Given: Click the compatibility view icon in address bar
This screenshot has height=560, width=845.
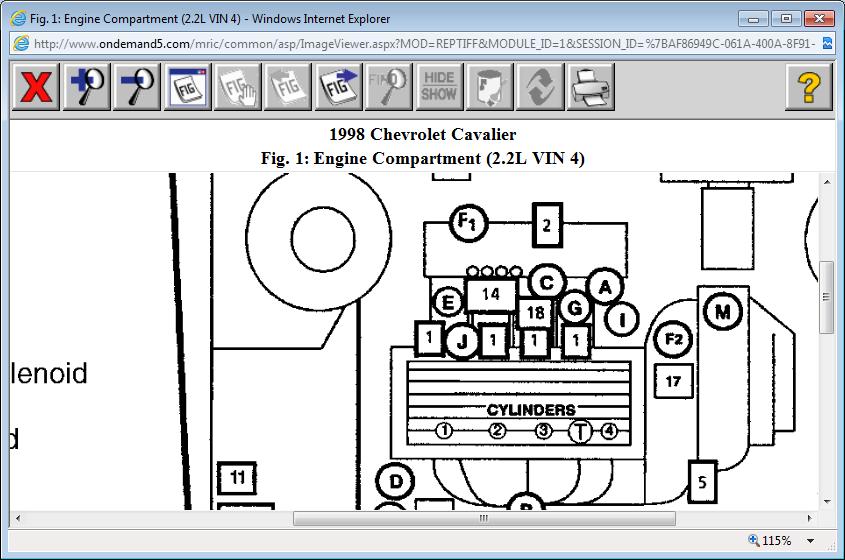Looking at the screenshot, I should (x=827, y=44).
